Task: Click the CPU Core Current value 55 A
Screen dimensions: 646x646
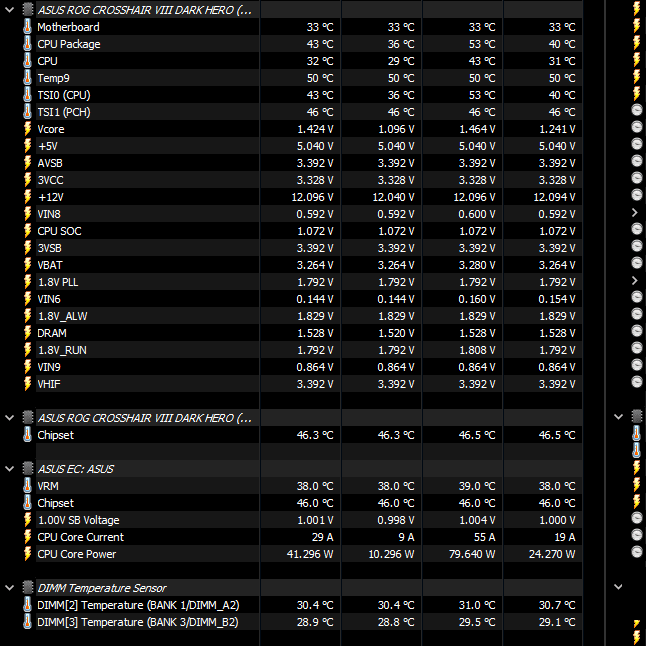Action: click(x=484, y=537)
